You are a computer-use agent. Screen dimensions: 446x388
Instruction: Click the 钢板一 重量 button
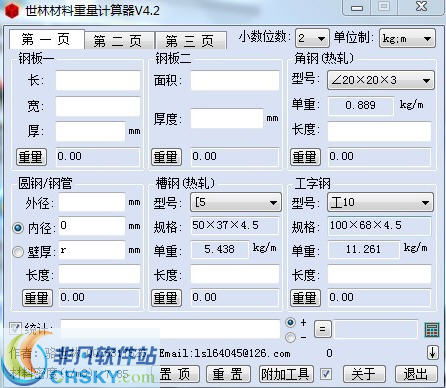[x=31, y=157]
